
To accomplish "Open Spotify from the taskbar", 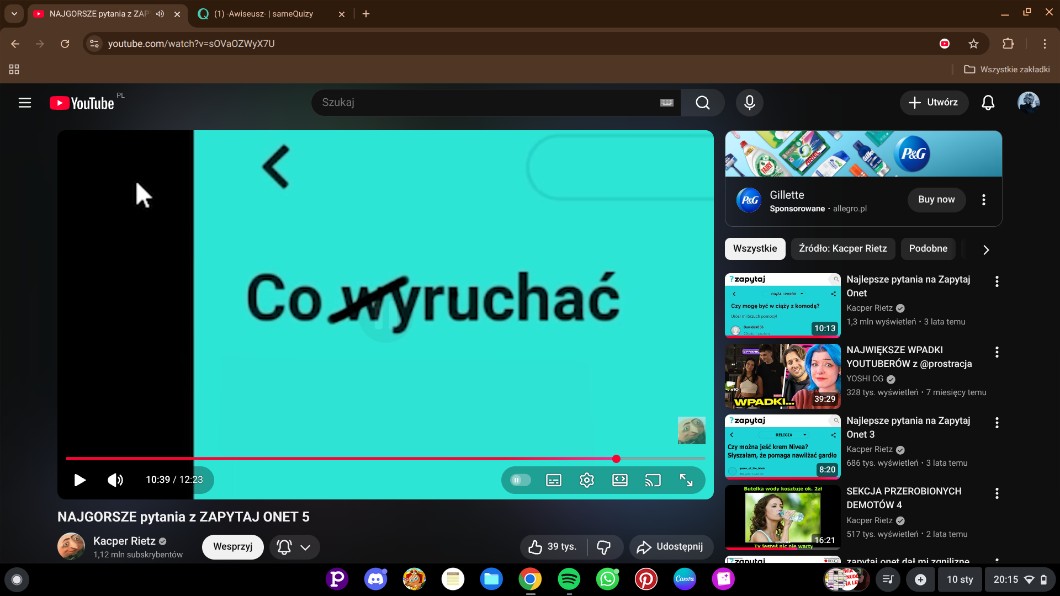I will point(569,579).
